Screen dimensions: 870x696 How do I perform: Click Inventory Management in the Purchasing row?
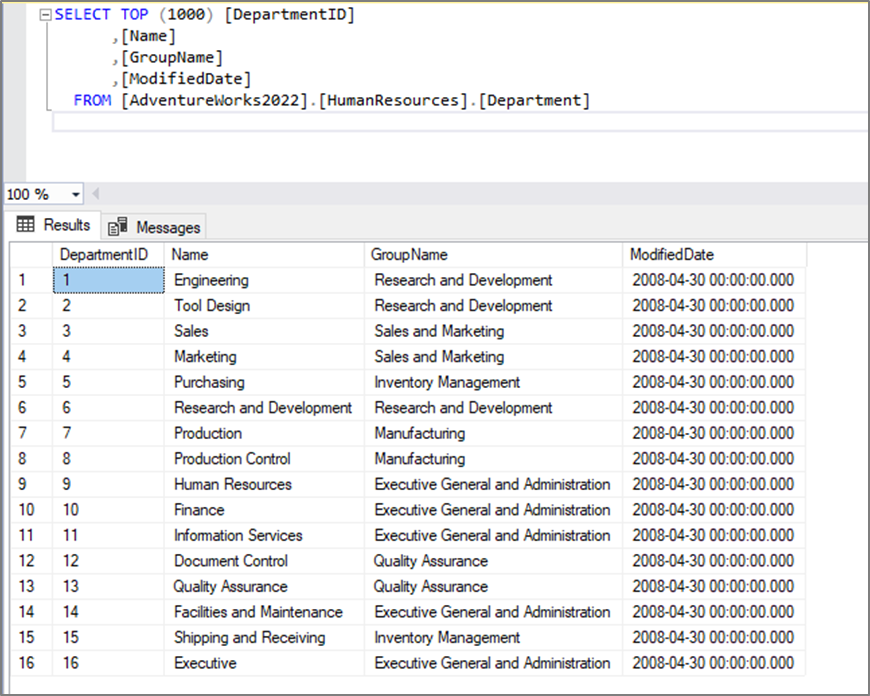click(x=493, y=382)
